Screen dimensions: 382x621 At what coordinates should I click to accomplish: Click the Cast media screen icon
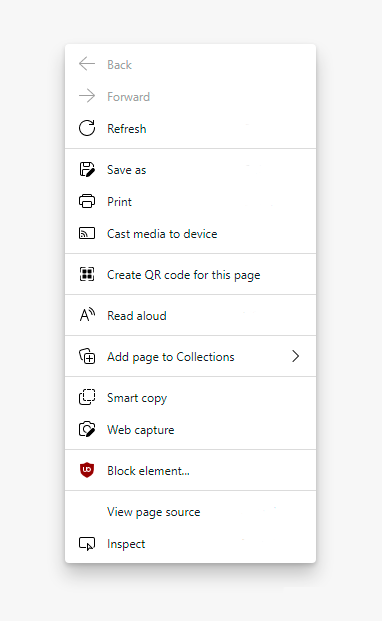point(87,233)
